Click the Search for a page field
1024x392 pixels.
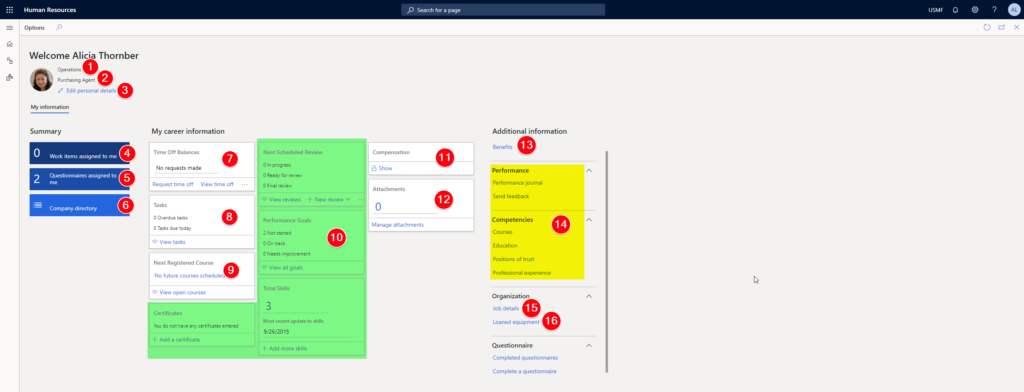click(503, 10)
